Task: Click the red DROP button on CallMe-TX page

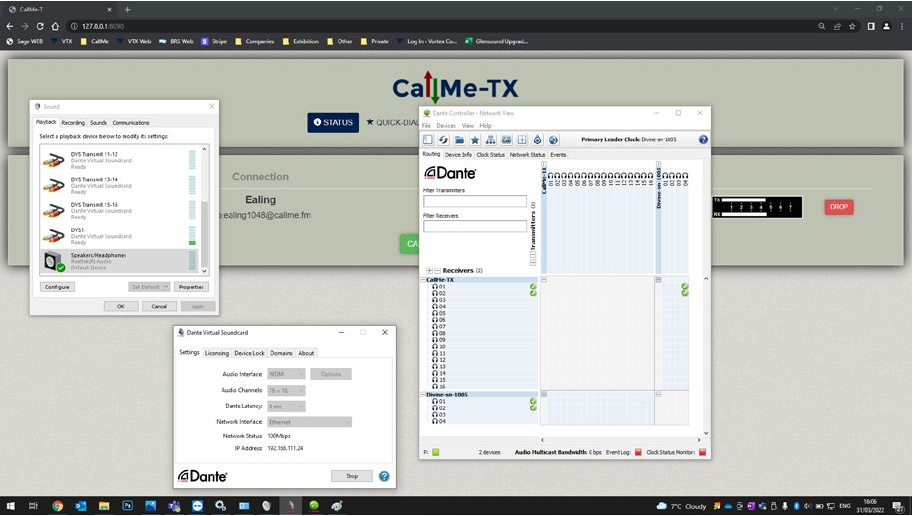Action: point(839,207)
